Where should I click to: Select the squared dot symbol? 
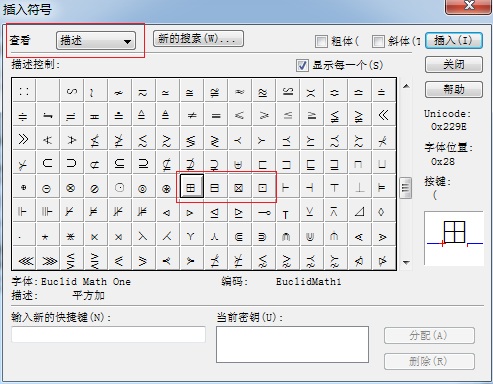click(263, 187)
